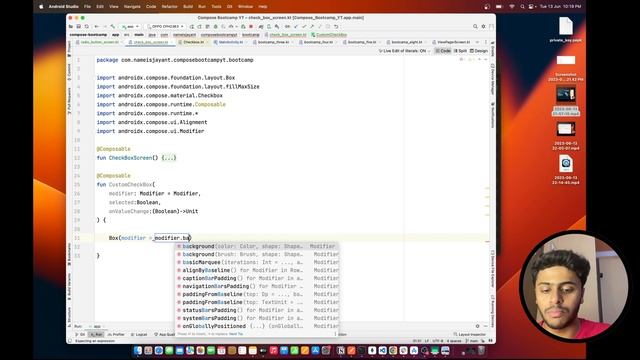Open Notifications from right stripe
This screenshot has width=640, height=360.
[492, 115]
